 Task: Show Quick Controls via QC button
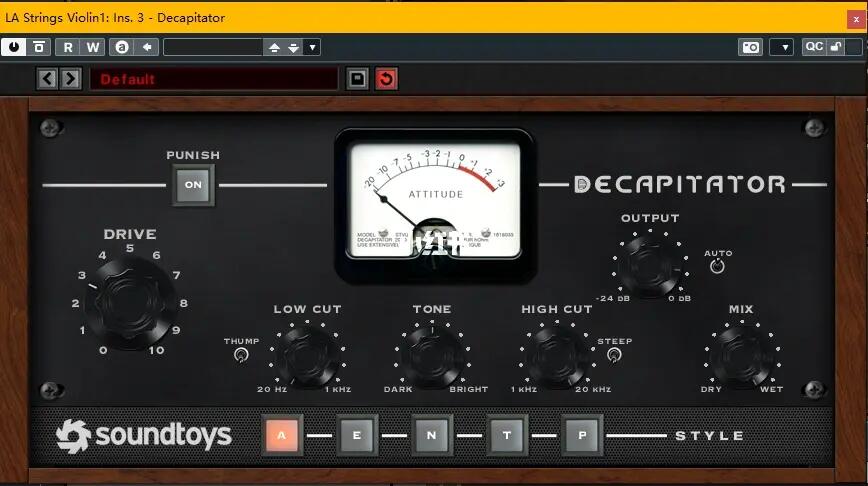coord(814,47)
